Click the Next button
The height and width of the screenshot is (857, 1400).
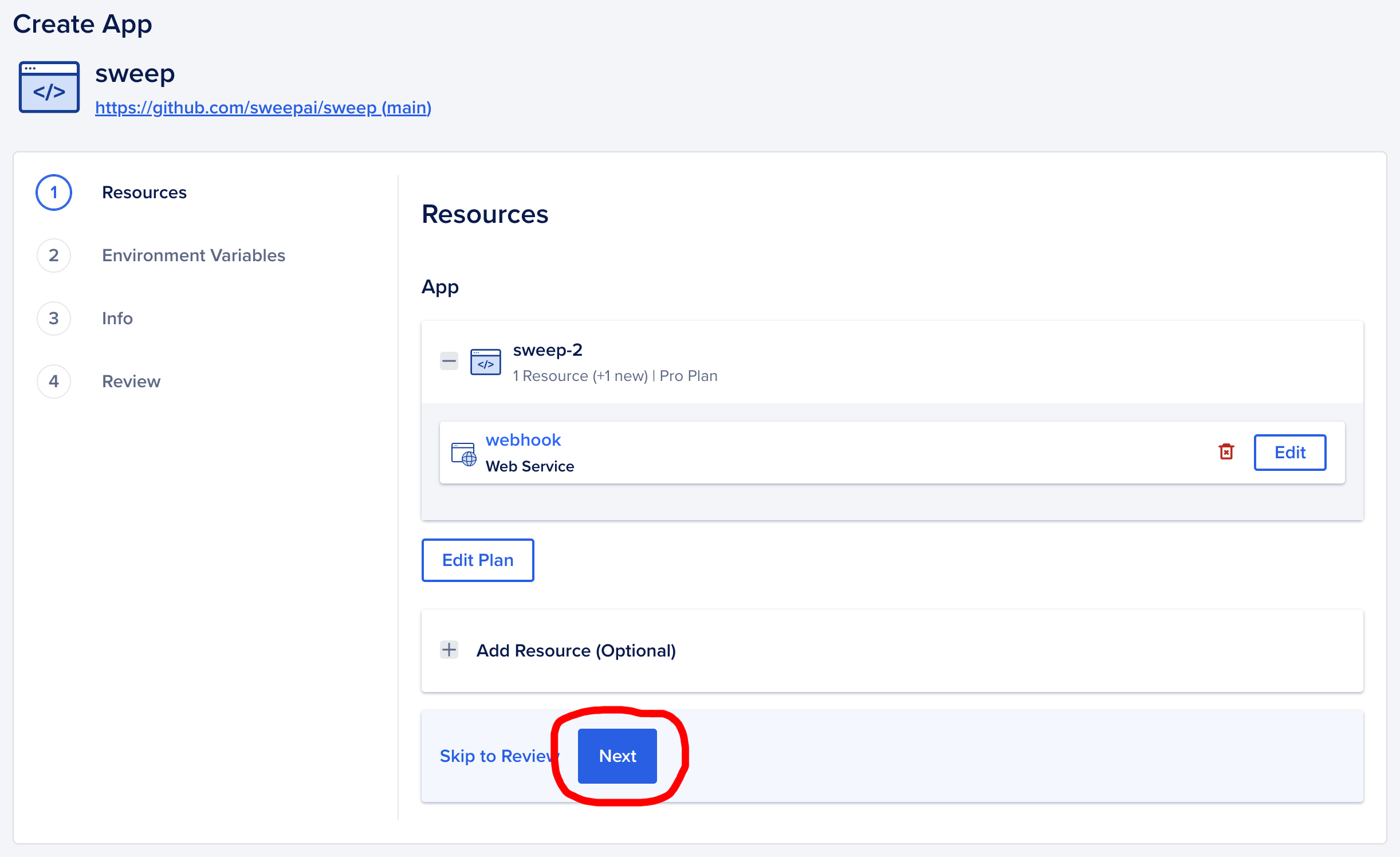point(618,756)
